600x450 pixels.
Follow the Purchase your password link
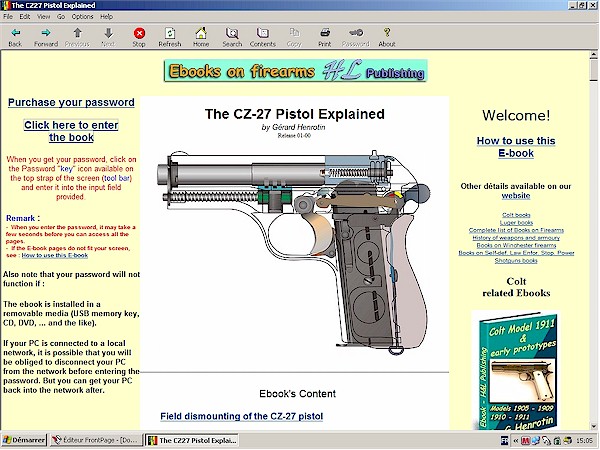coord(71,103)
